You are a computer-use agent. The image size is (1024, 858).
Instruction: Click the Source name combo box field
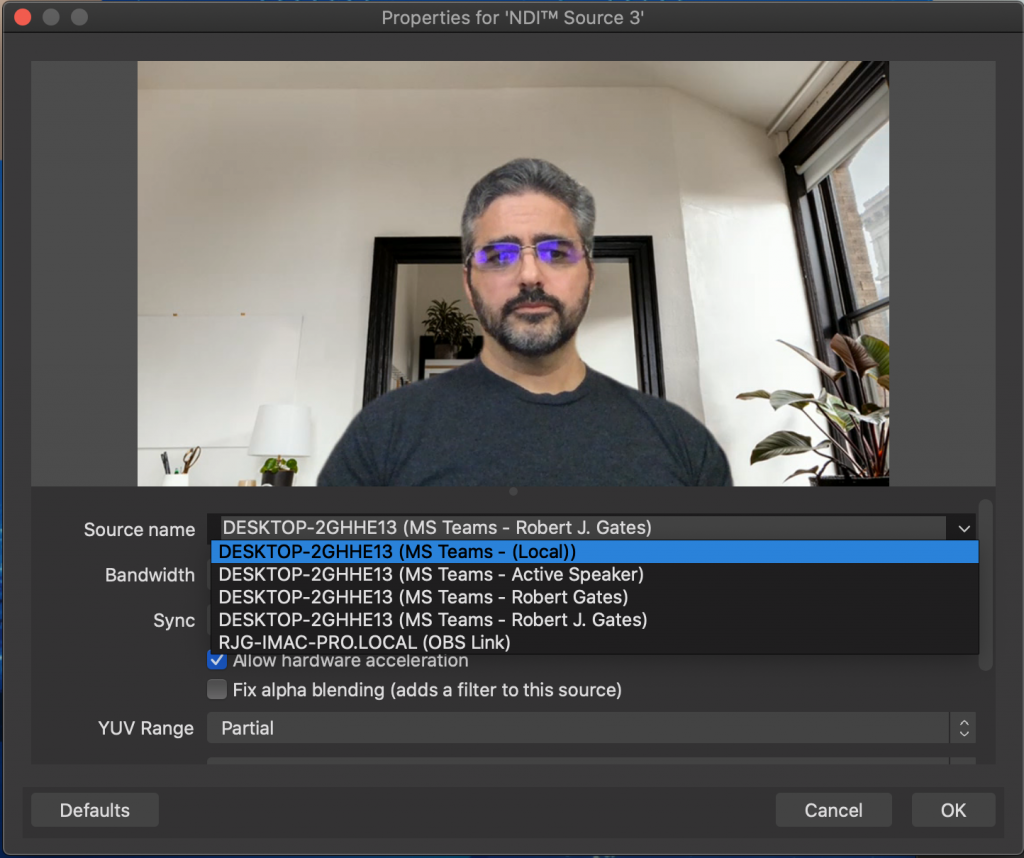coord(592,528)
